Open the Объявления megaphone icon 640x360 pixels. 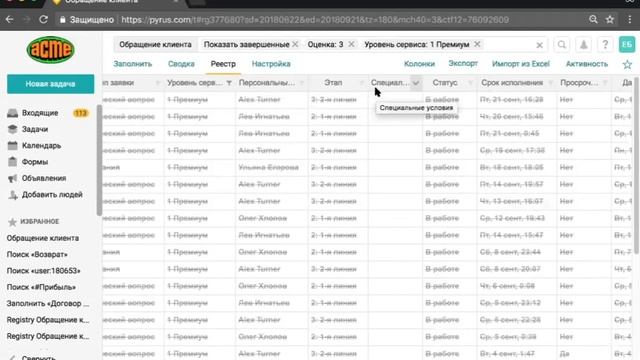coord(13,178)
